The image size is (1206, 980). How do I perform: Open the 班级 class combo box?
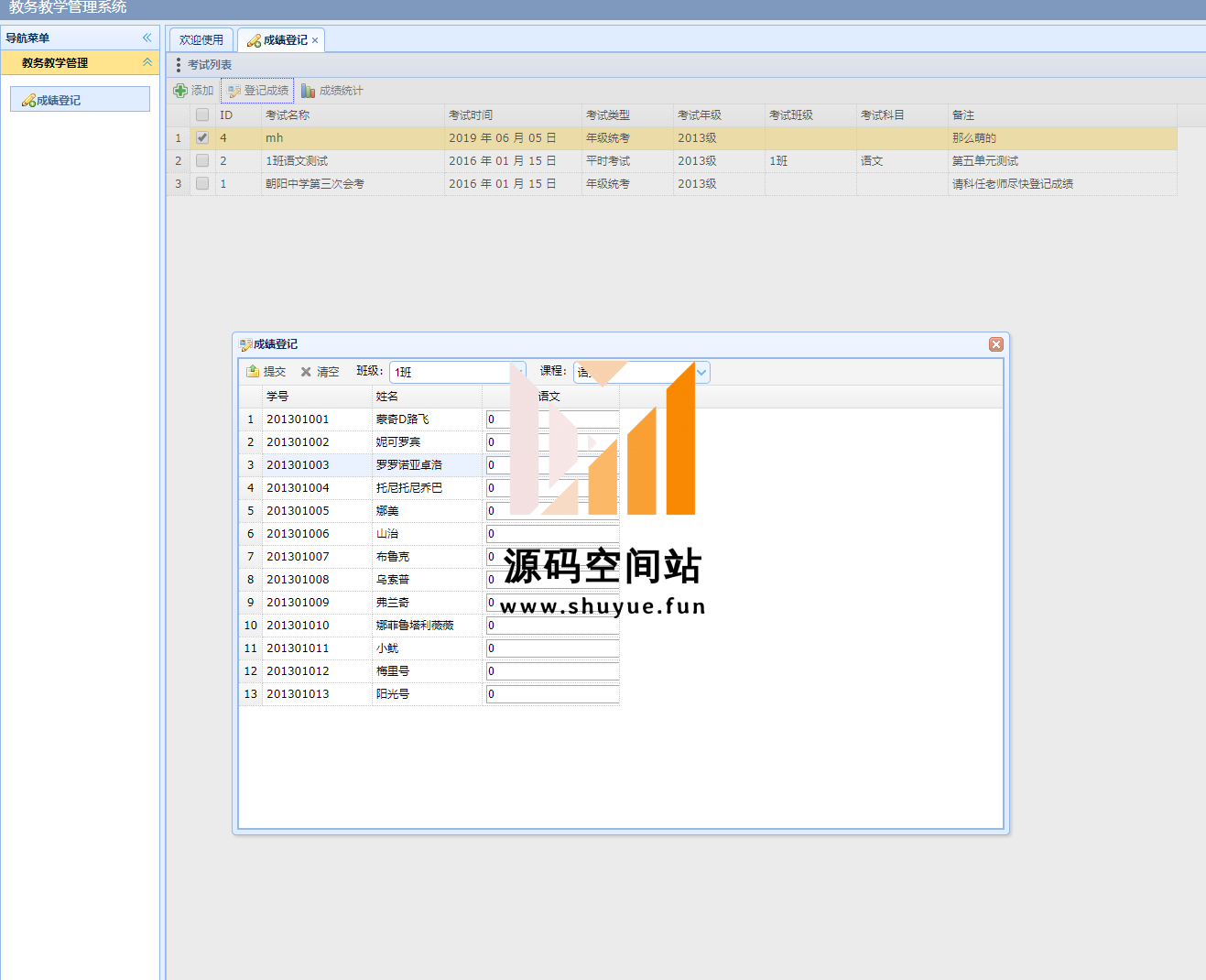pyautogui.click(x=518, y=372)
